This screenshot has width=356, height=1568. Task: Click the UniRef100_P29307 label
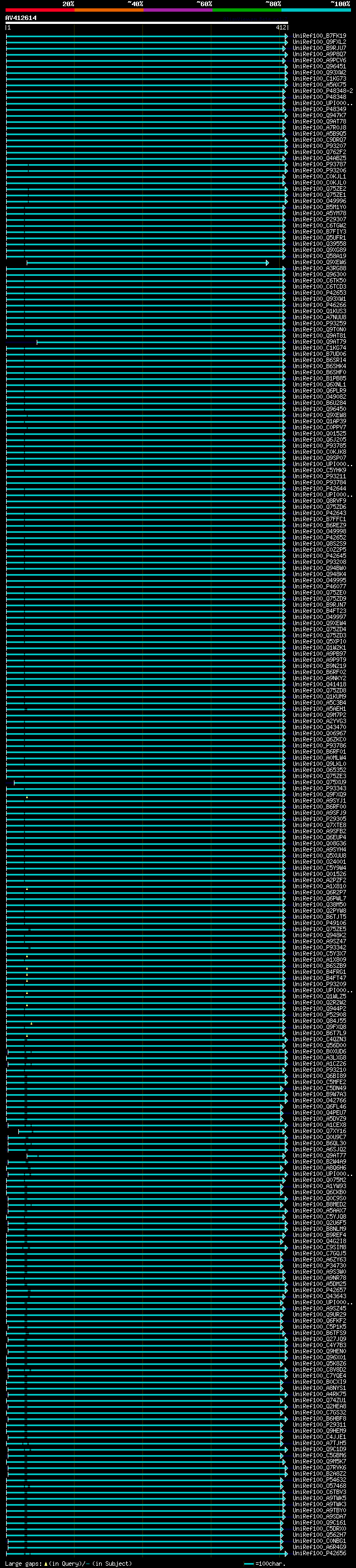point(319,220)
